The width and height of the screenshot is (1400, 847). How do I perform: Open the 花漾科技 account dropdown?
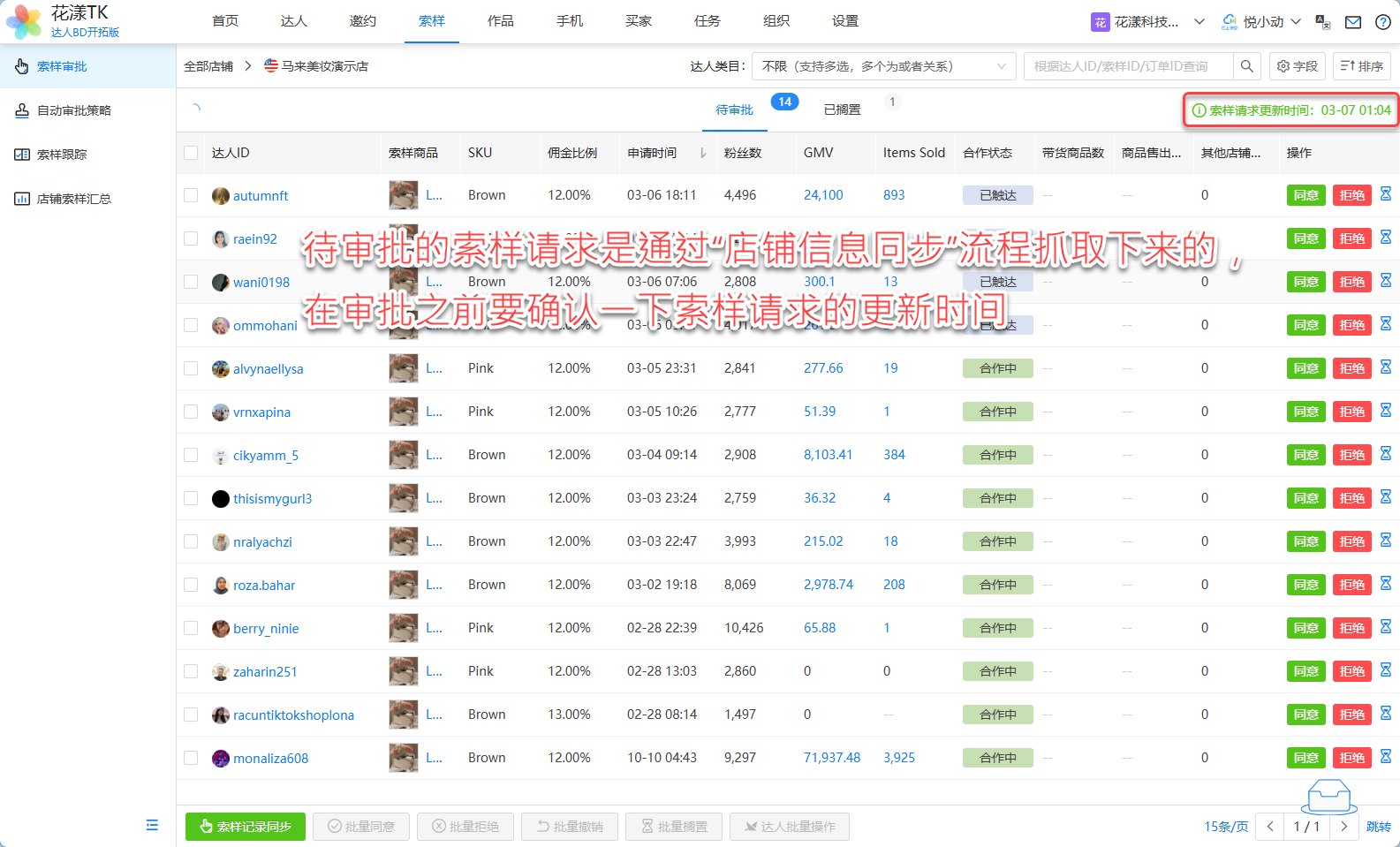pos(1147,22)
